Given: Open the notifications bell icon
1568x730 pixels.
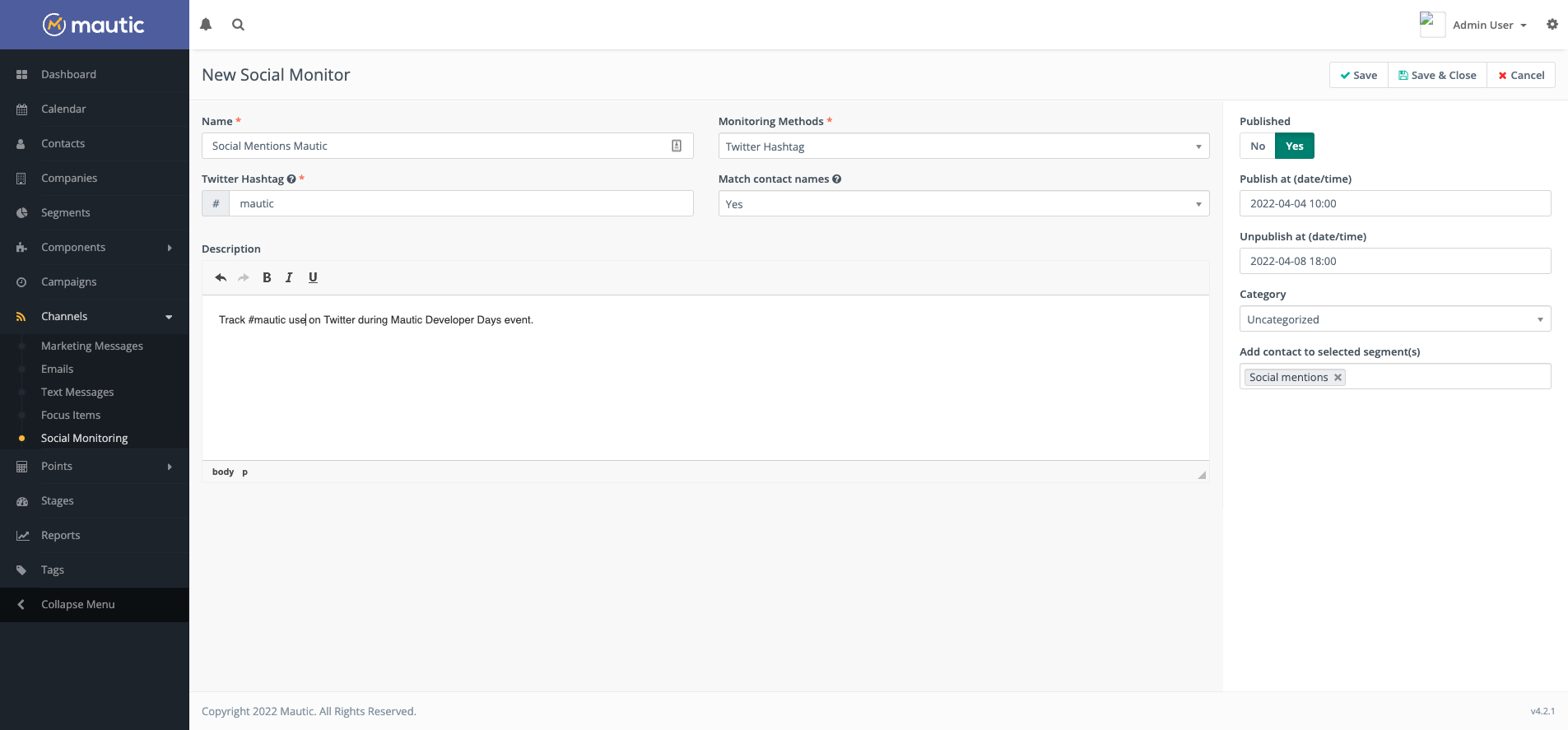Looking at the screenshot, I should [206, 25].
